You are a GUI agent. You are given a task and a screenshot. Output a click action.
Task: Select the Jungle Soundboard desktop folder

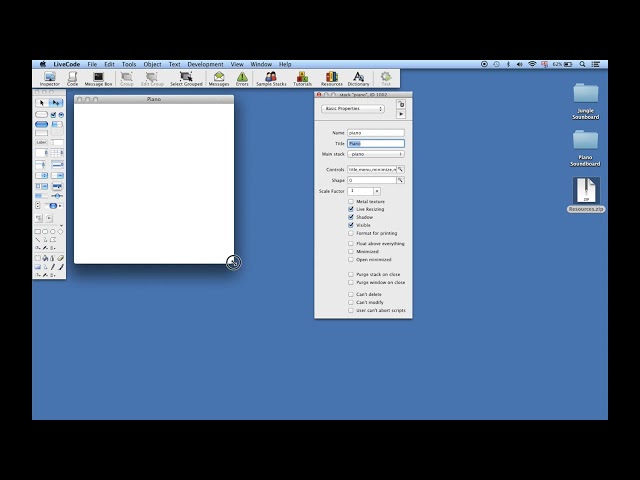(x=586, y=101)
